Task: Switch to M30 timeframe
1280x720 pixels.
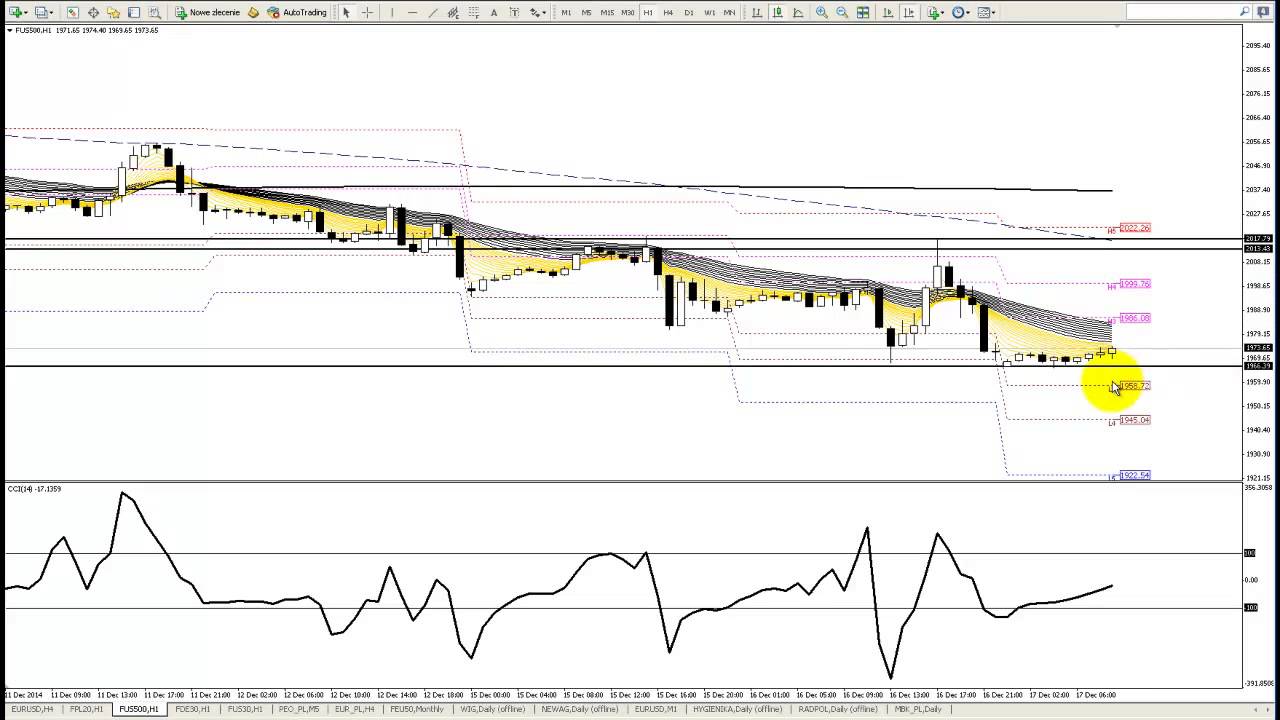Action: [628, 12]
